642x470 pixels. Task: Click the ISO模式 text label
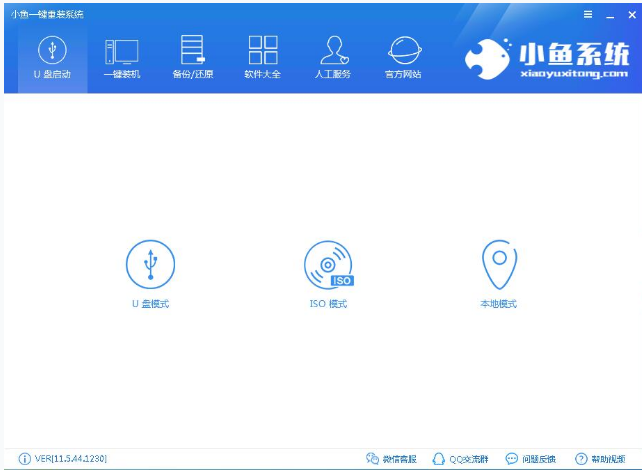[328, 304]
